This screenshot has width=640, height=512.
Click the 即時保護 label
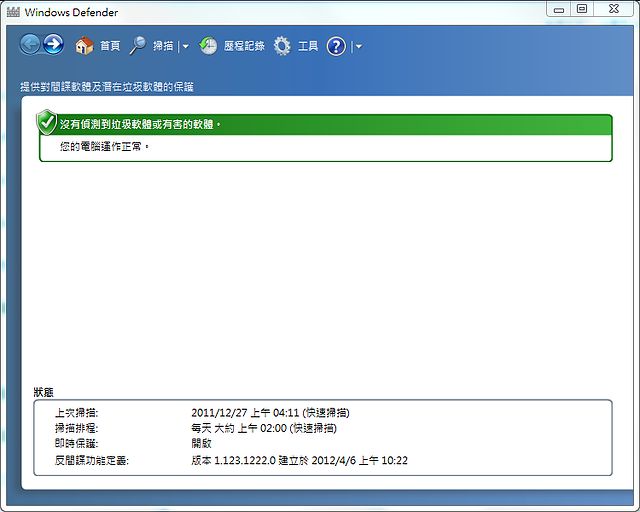pos(76,443)
